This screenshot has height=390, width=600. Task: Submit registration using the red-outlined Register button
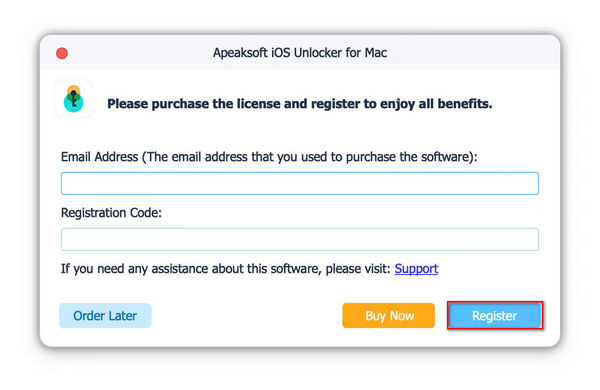pos(495,316)
